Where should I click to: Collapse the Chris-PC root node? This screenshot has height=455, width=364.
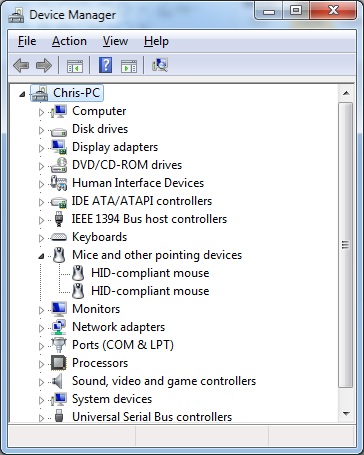(22, 94)
